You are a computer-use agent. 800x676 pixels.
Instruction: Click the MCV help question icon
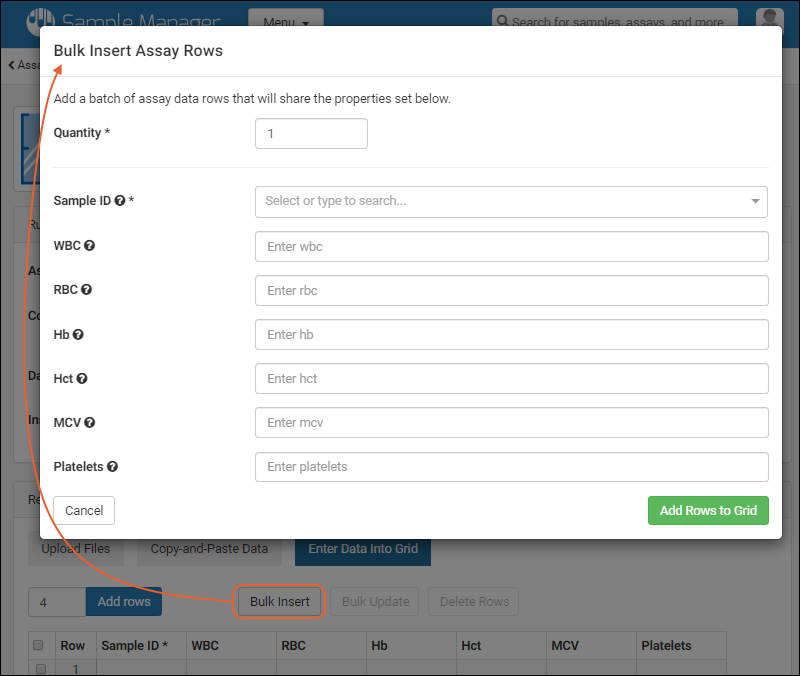click(88, 423)
